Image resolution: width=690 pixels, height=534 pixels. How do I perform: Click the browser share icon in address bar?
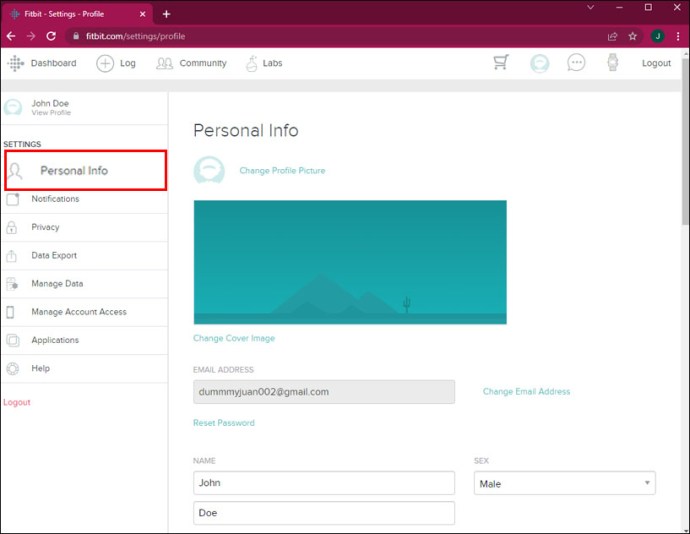pyautogui.click(x=612, y=36)
